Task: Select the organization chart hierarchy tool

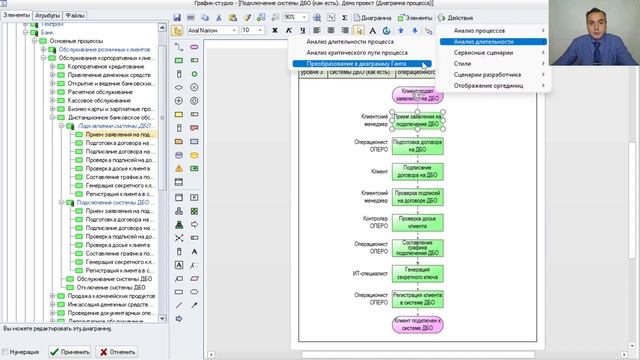Action: point(179,211)
